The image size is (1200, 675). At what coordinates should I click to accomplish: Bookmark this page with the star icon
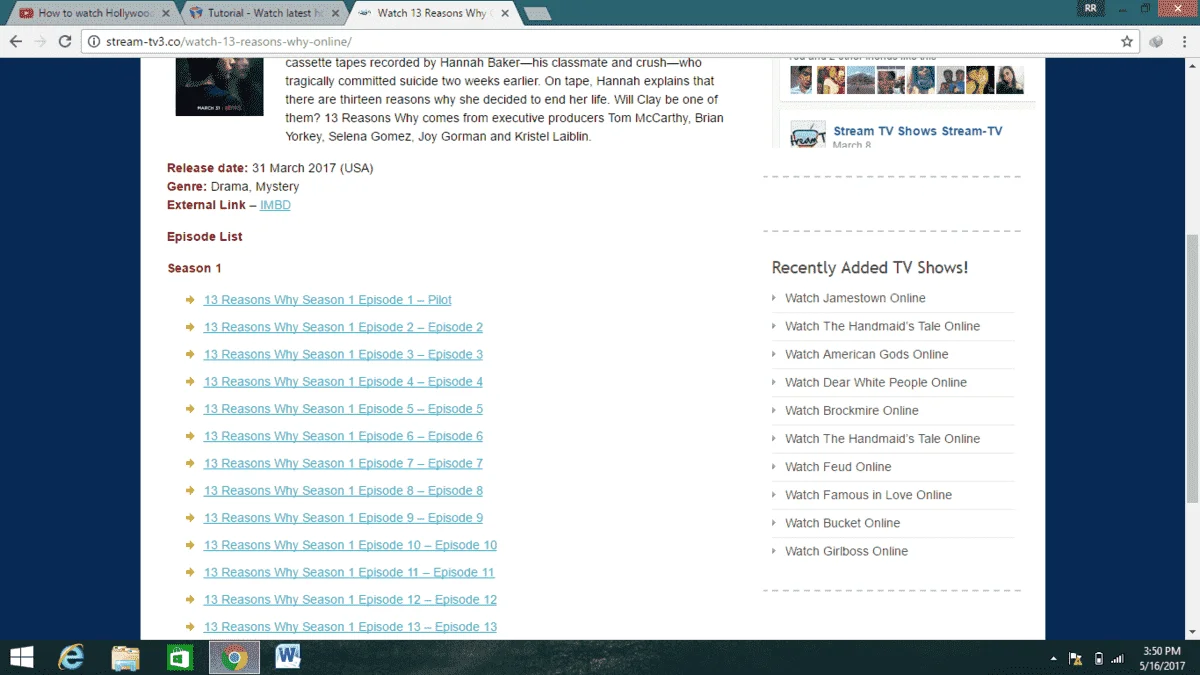coord(1127,42)
